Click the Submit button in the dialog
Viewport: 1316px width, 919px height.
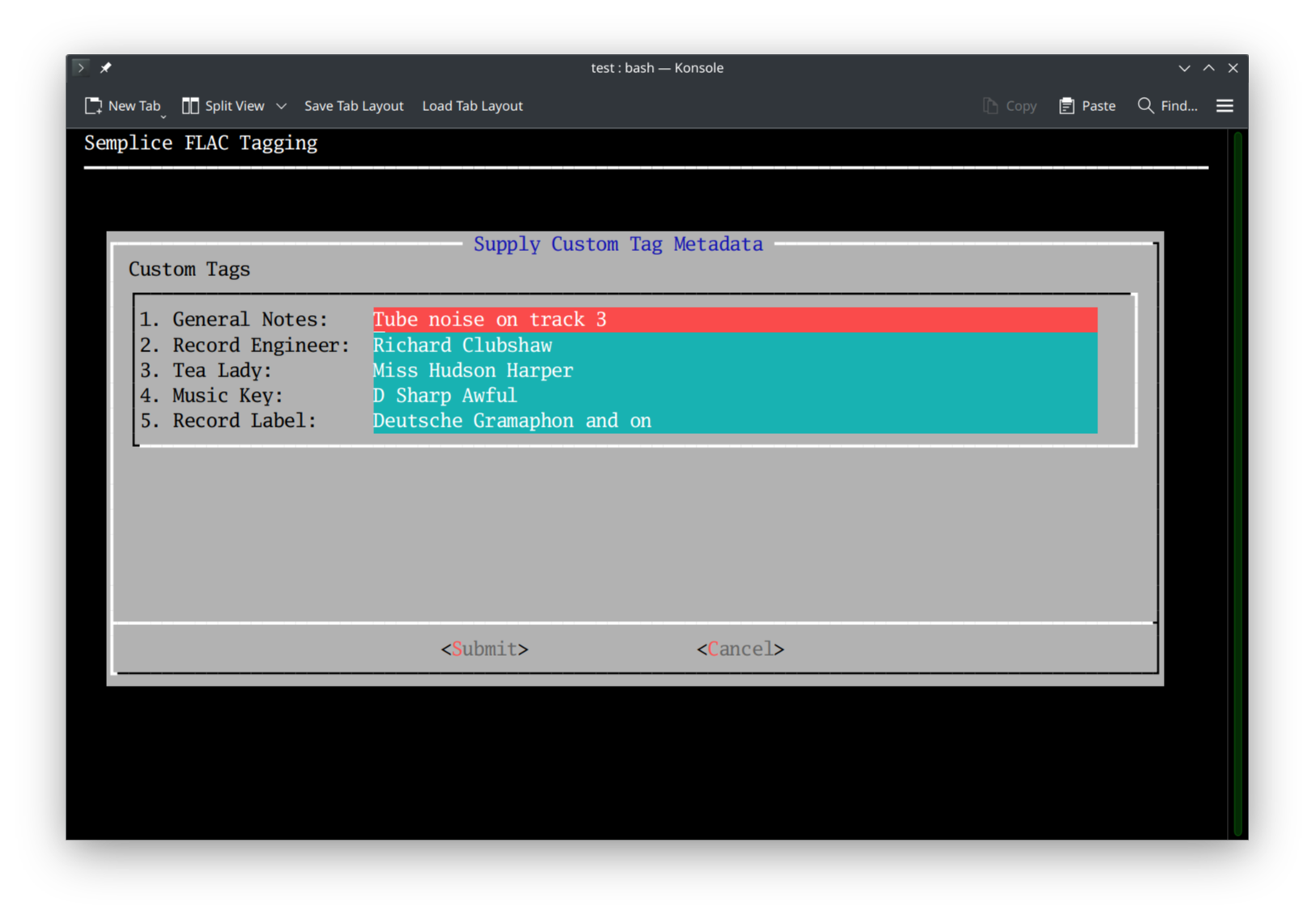coord(483,649)
